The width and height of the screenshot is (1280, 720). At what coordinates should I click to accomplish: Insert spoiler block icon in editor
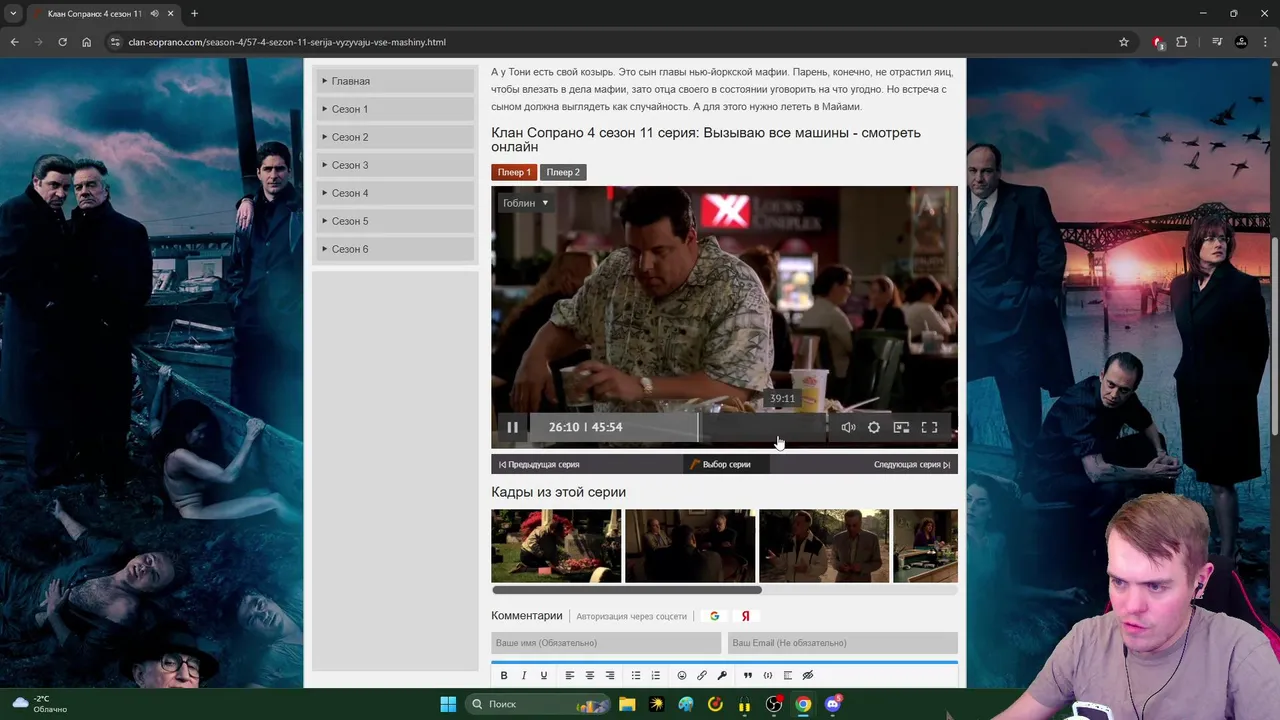click(x=788, y=675)
